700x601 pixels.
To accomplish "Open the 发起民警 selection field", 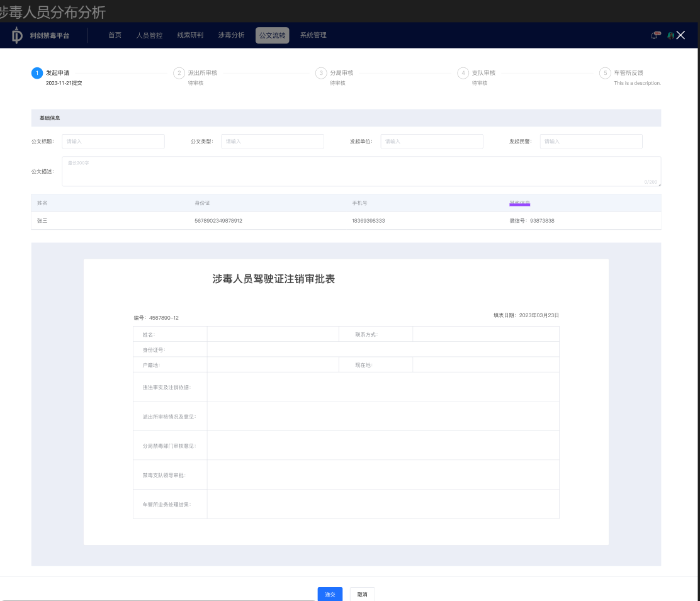I will (x=590, y=142).
